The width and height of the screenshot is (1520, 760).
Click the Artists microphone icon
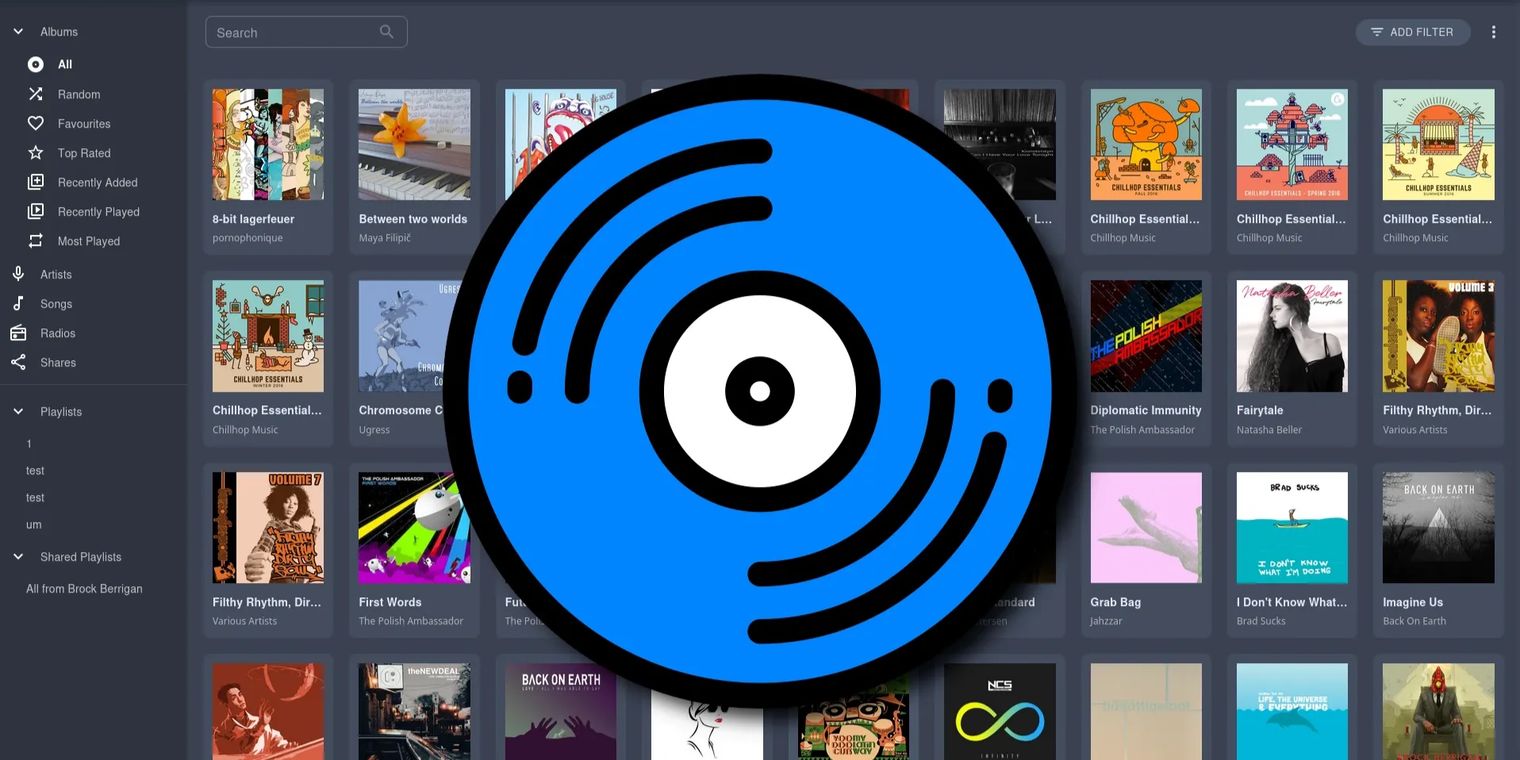tap(18, 274)
